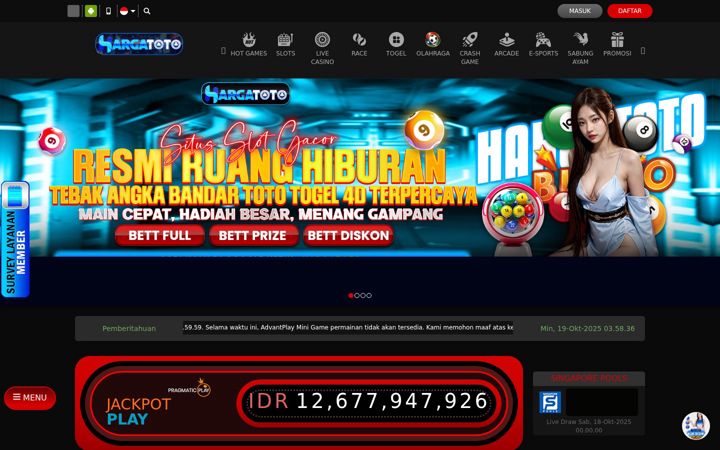720x450 pixels.
Task: Click the SINGAPORE POOLS heading
Action: 589,378
